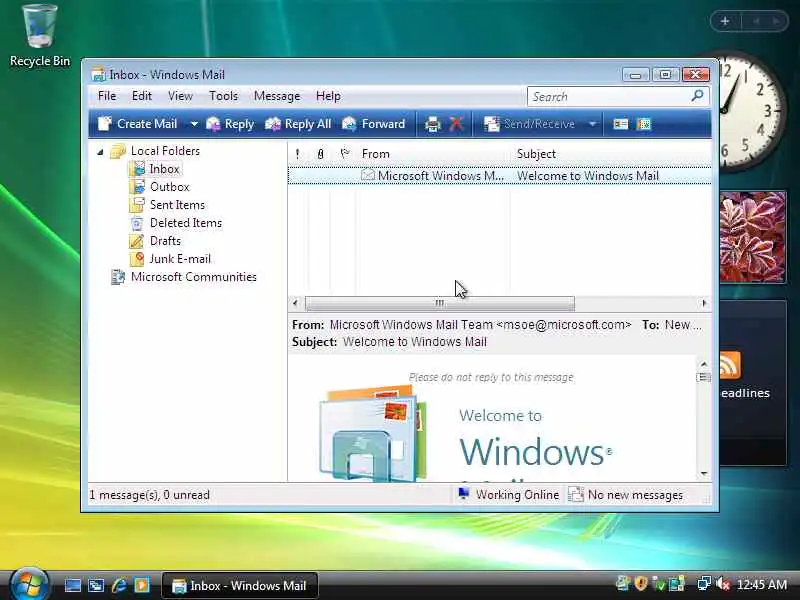The image size is (800, 600).
Task: Click the message list left scroll arrow
Action: point(295,303)
